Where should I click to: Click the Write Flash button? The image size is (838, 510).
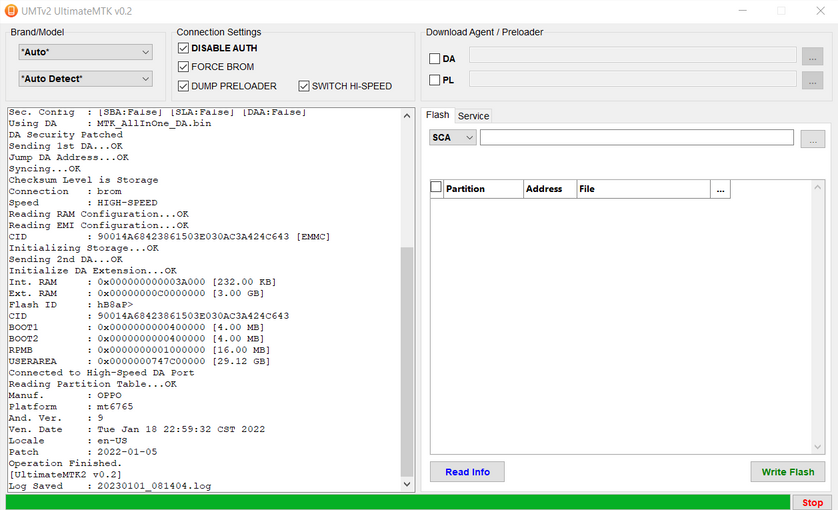788,472
